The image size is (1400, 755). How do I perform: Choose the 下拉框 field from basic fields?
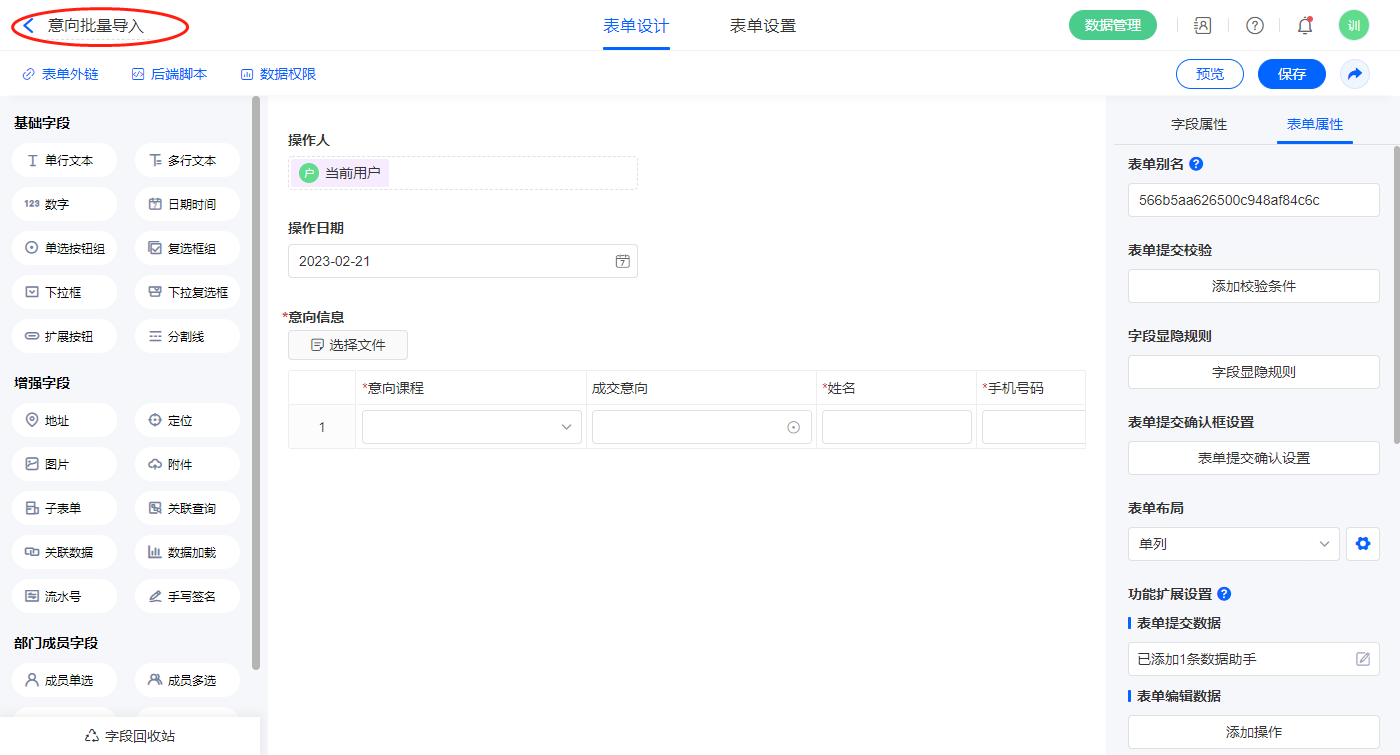[x=65, y=293]
